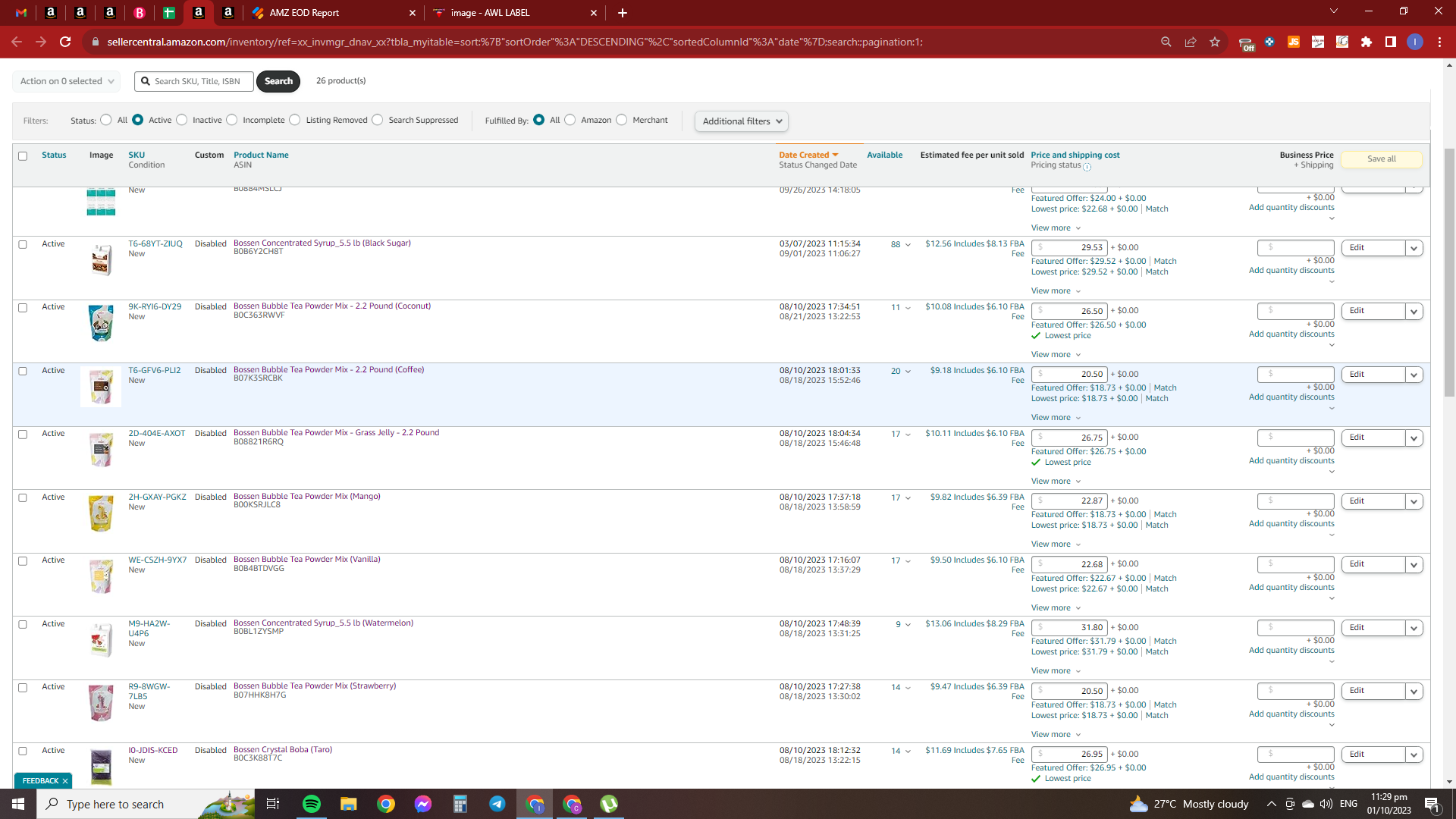Open the Chrome profile avatar
Viewport: 1456px width, 819px height.
[1415, 42]
